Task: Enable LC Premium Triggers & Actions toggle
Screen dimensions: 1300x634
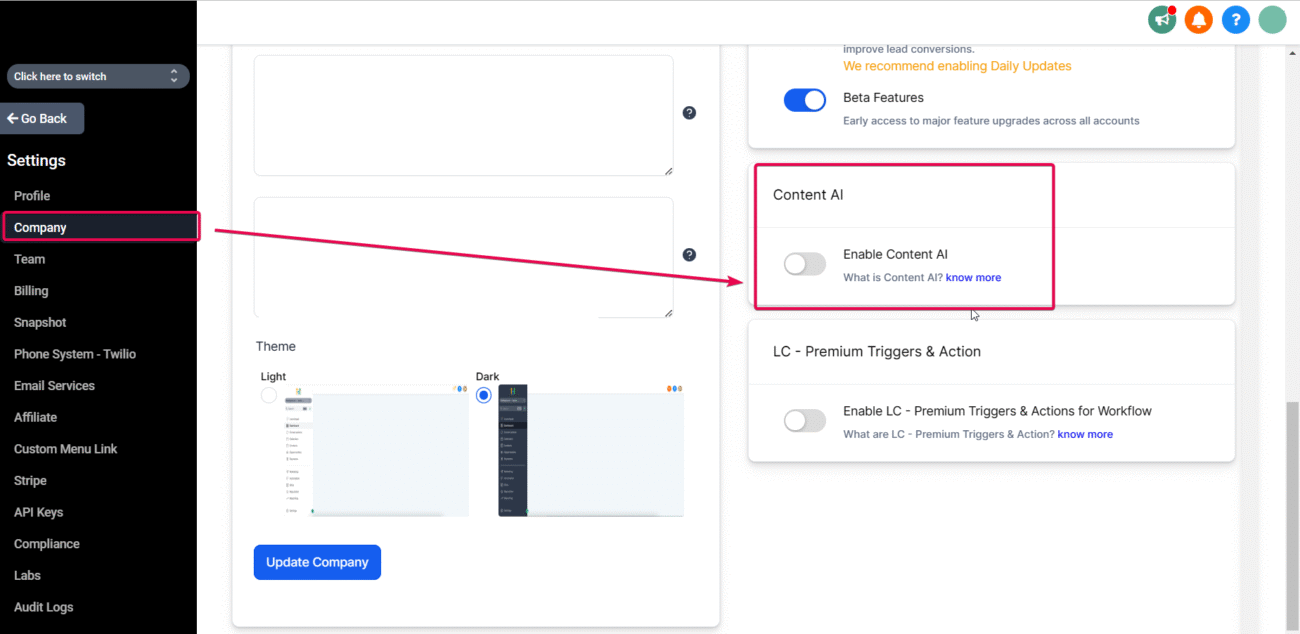Action: tap(805, 421)
